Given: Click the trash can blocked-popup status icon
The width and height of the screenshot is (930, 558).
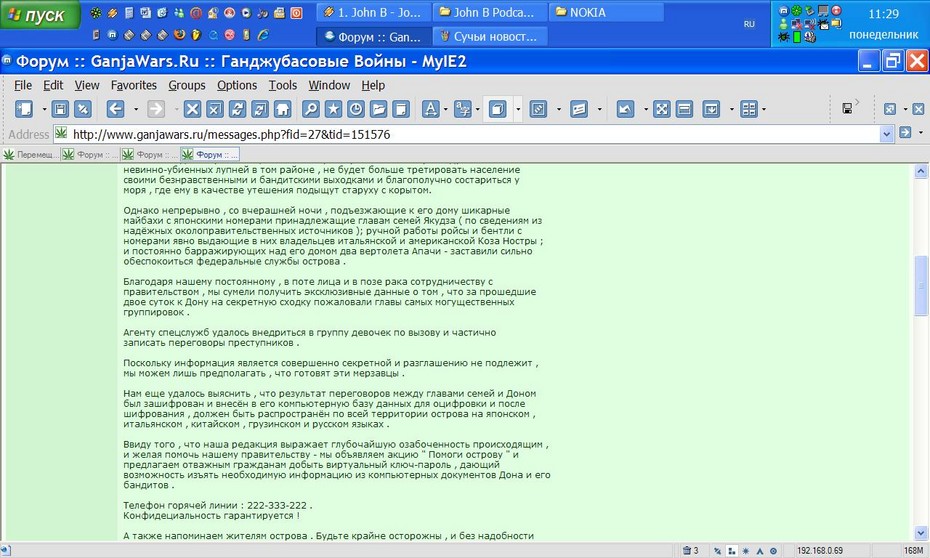Looking at the screenshot, I should point(687,550).
